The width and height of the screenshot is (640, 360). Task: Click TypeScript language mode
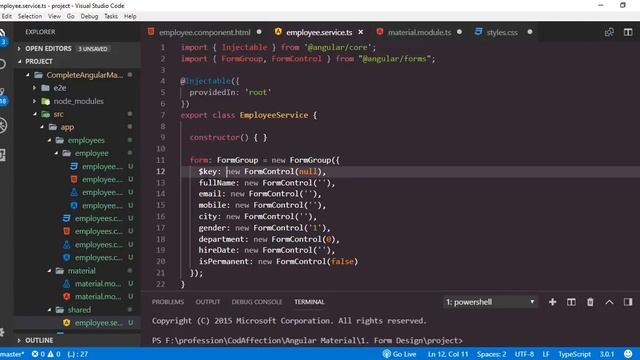tap(574, 354)
